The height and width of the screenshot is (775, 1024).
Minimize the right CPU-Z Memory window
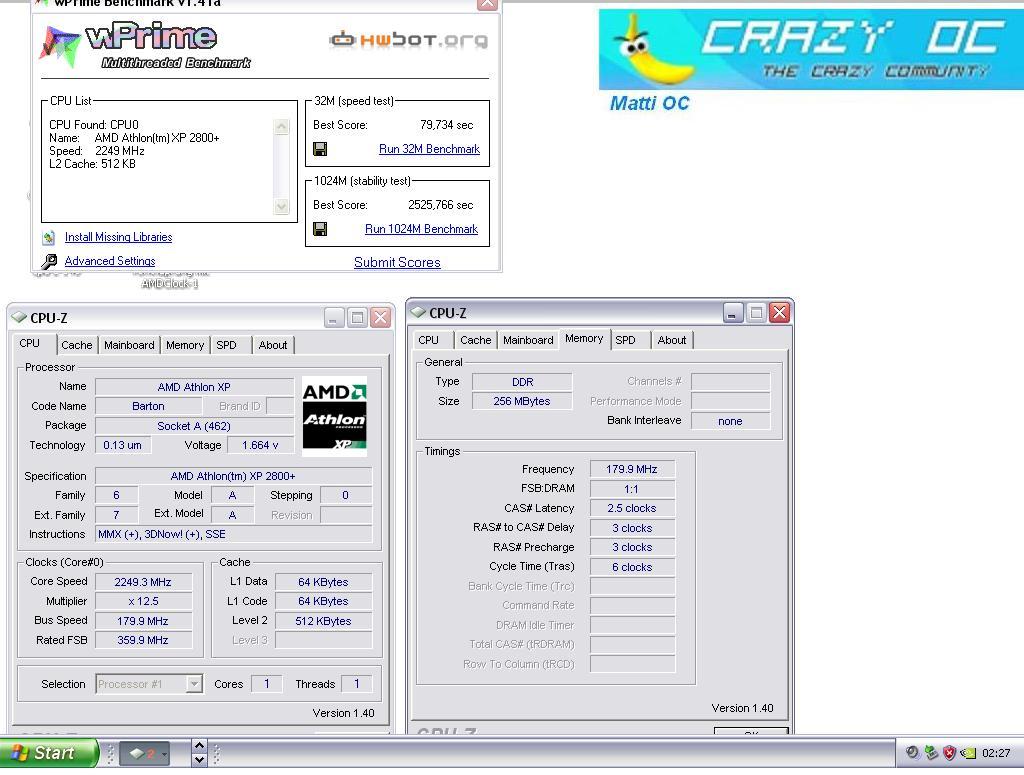click(733, 313)
